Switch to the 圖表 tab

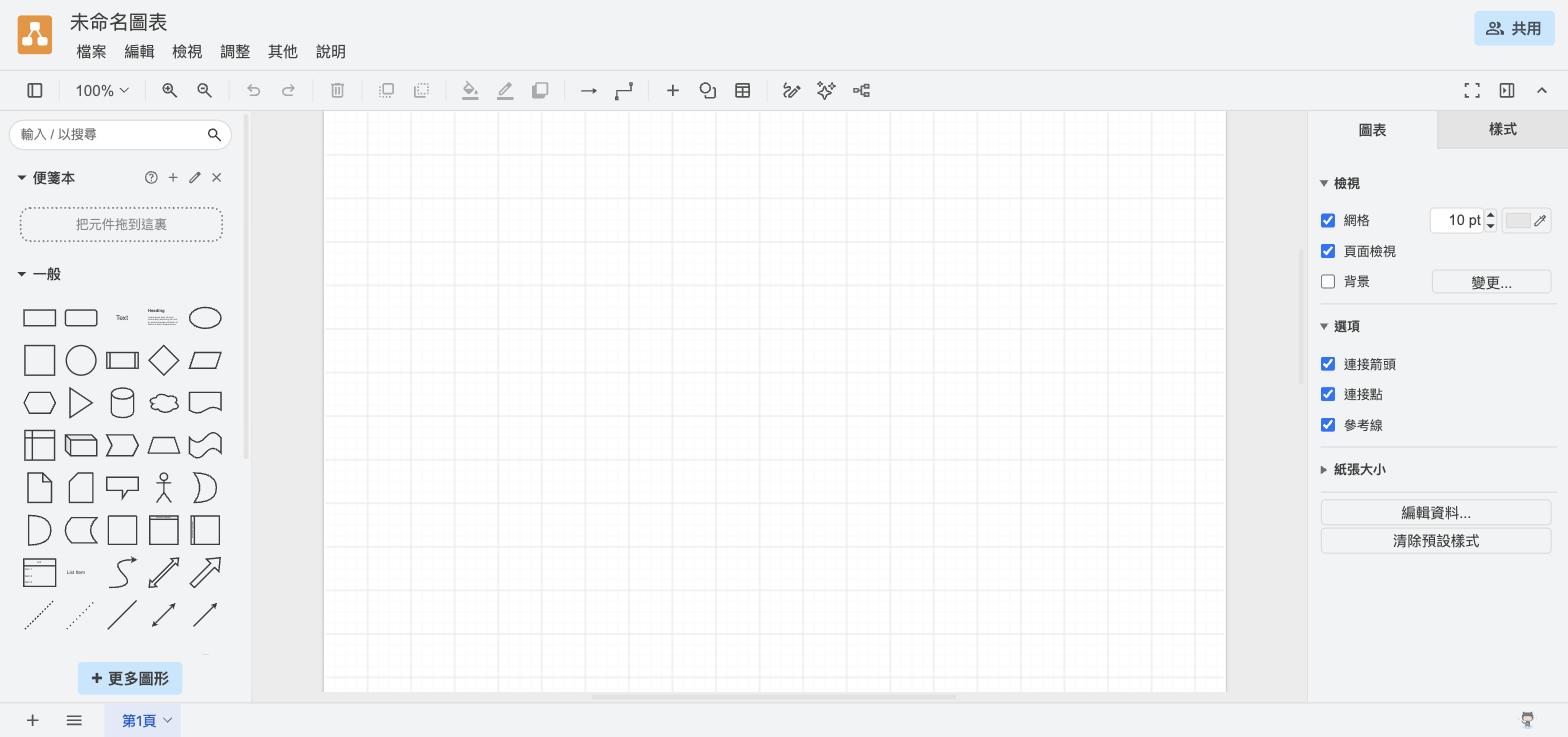click(x=1372, y=130)
